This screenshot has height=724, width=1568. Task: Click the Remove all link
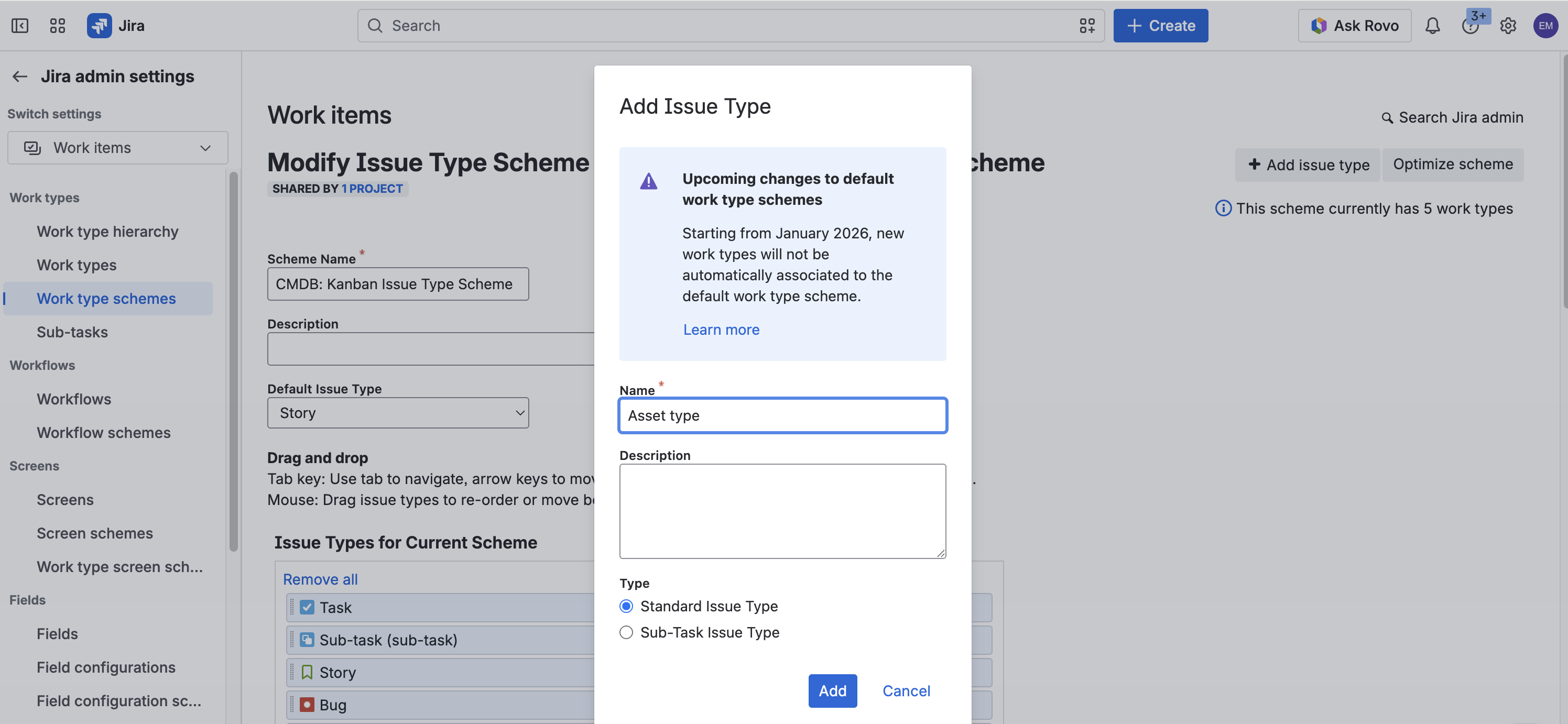[320, 580]
